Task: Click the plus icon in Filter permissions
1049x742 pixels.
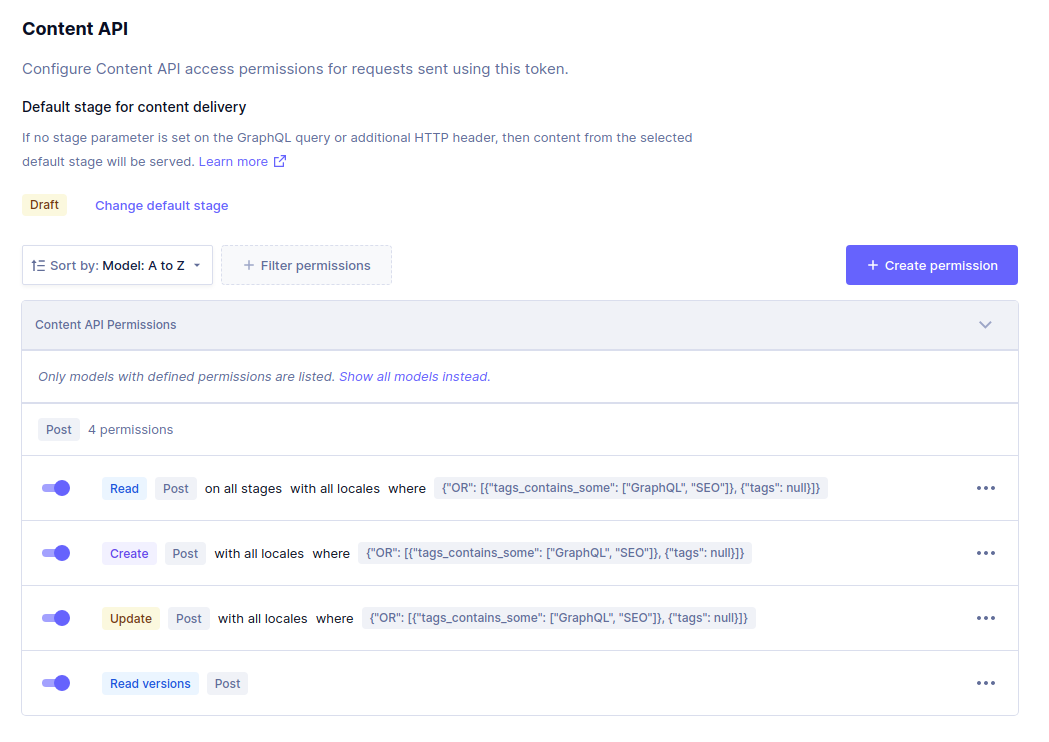Action: click(249, 265)
